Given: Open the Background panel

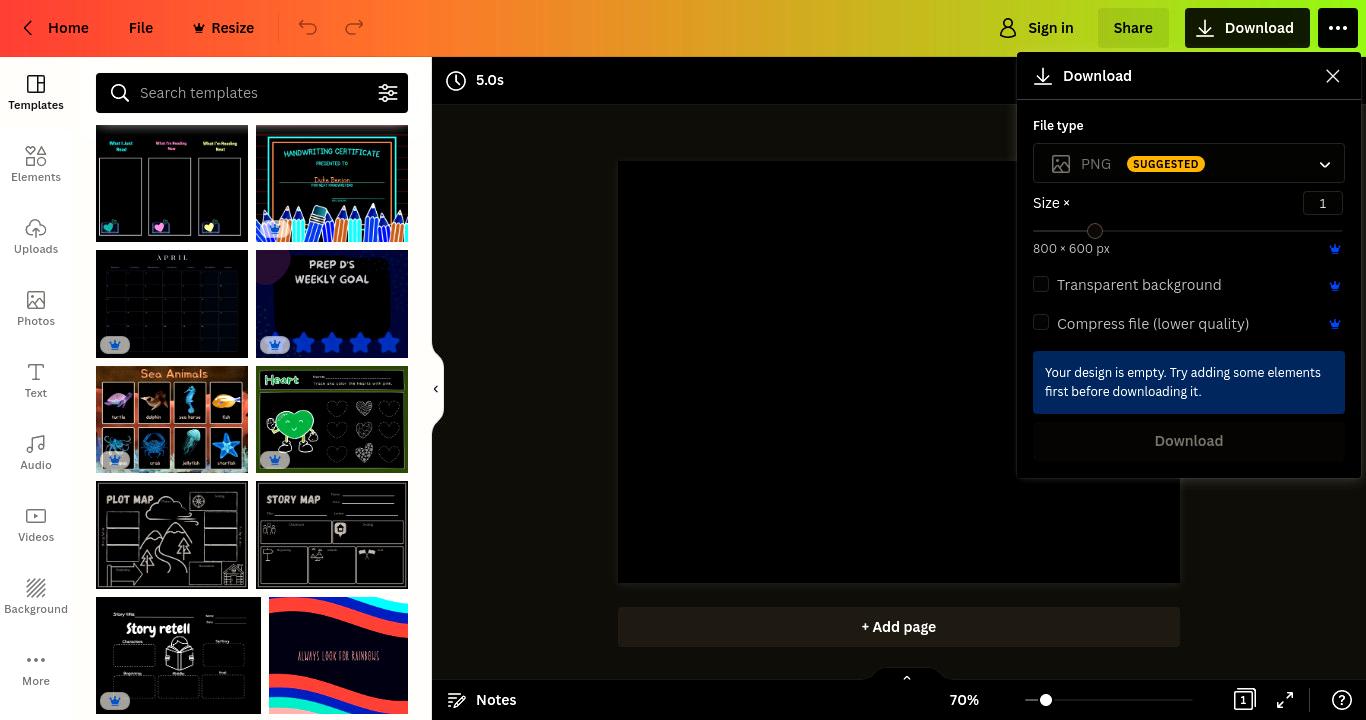Looking at the screenshot, I should (36, 596).
